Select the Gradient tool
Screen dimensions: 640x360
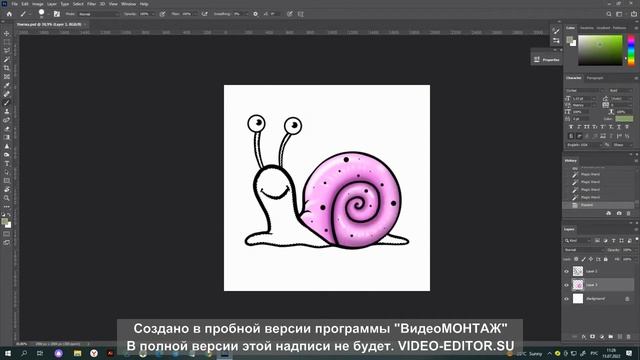pyautogui.click(x=7, y=137)
